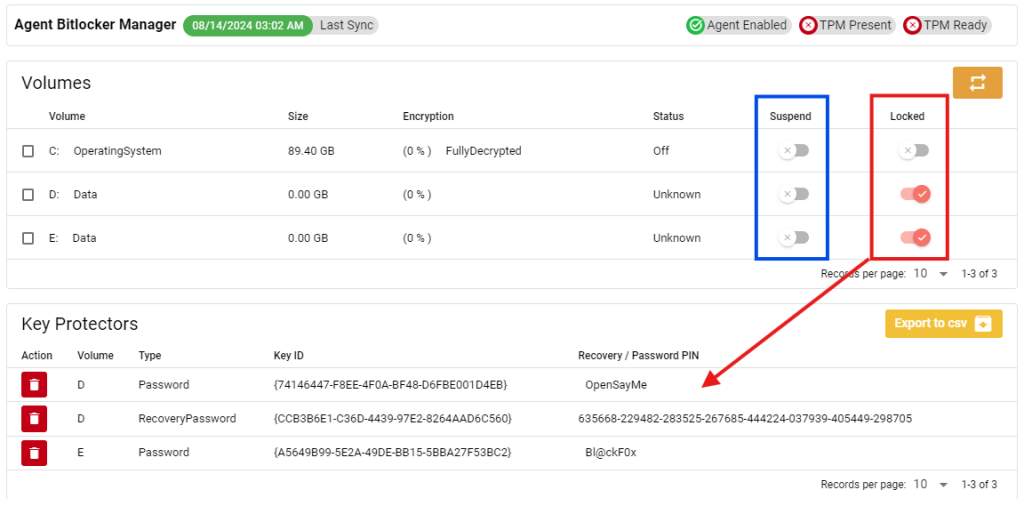Viewport: 1024px width, 506px height.
Task: Click the orange refresh volumes icon button
Action: (977, 83)
